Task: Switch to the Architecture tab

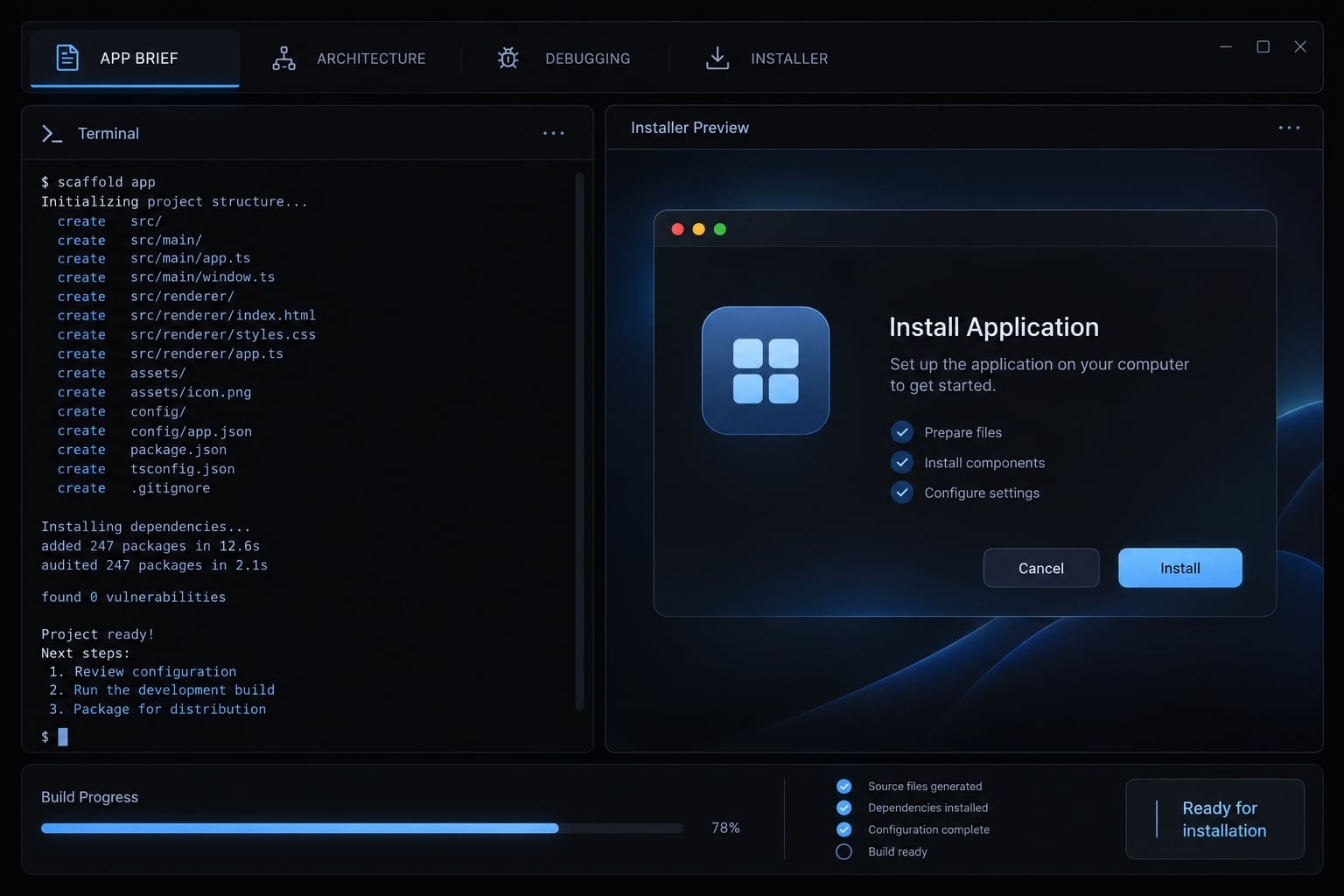Action: [x=350, y=59]
